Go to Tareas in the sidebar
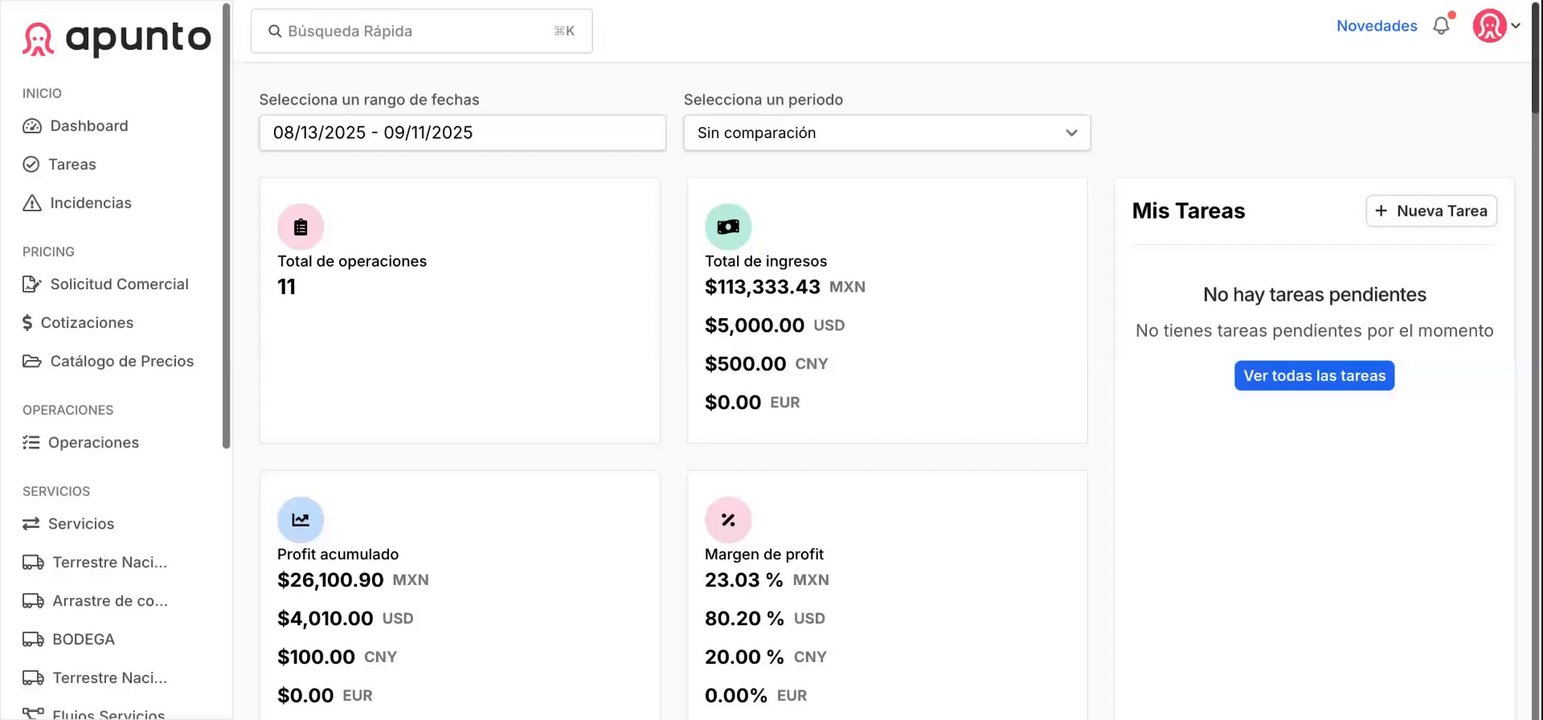This screenshot has width=1543, height=720. pos(72,164)
